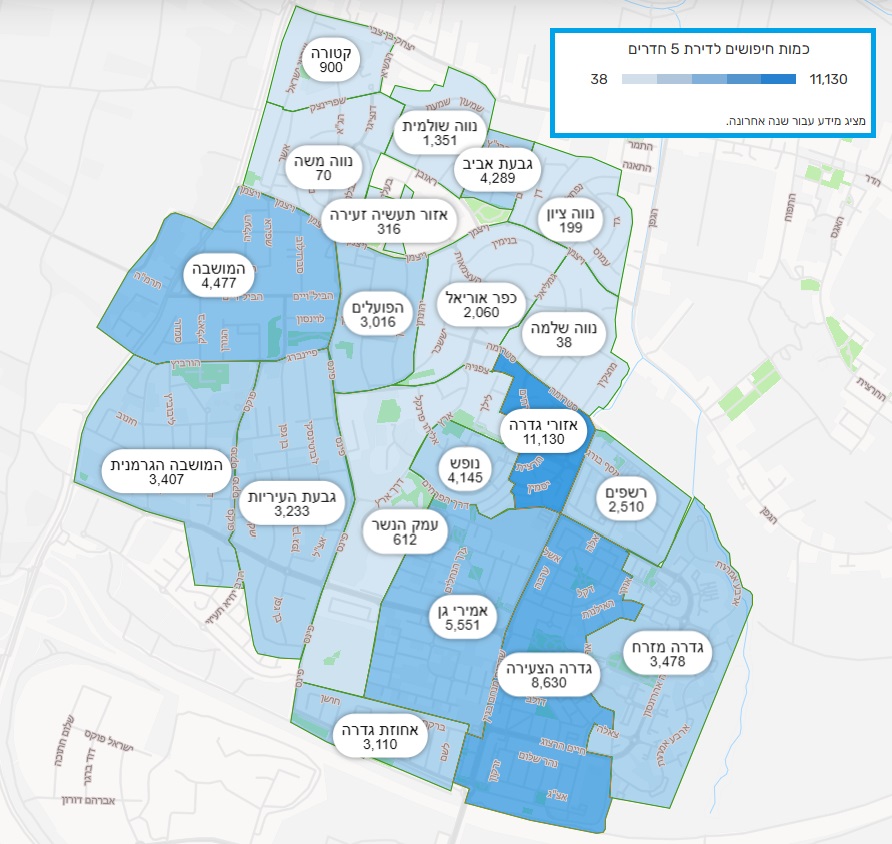The height and width of the screenshot is (844, 892).
Task: Click the קטורה neighborhood label showing 900
Action: click(327, 61)
